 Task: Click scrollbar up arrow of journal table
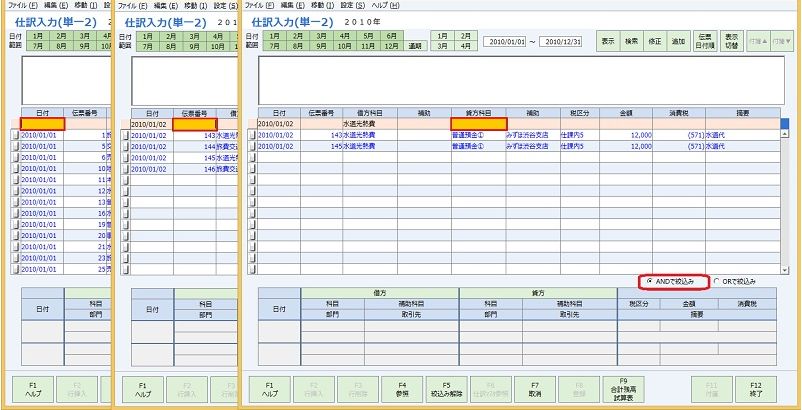coord(784,133)
